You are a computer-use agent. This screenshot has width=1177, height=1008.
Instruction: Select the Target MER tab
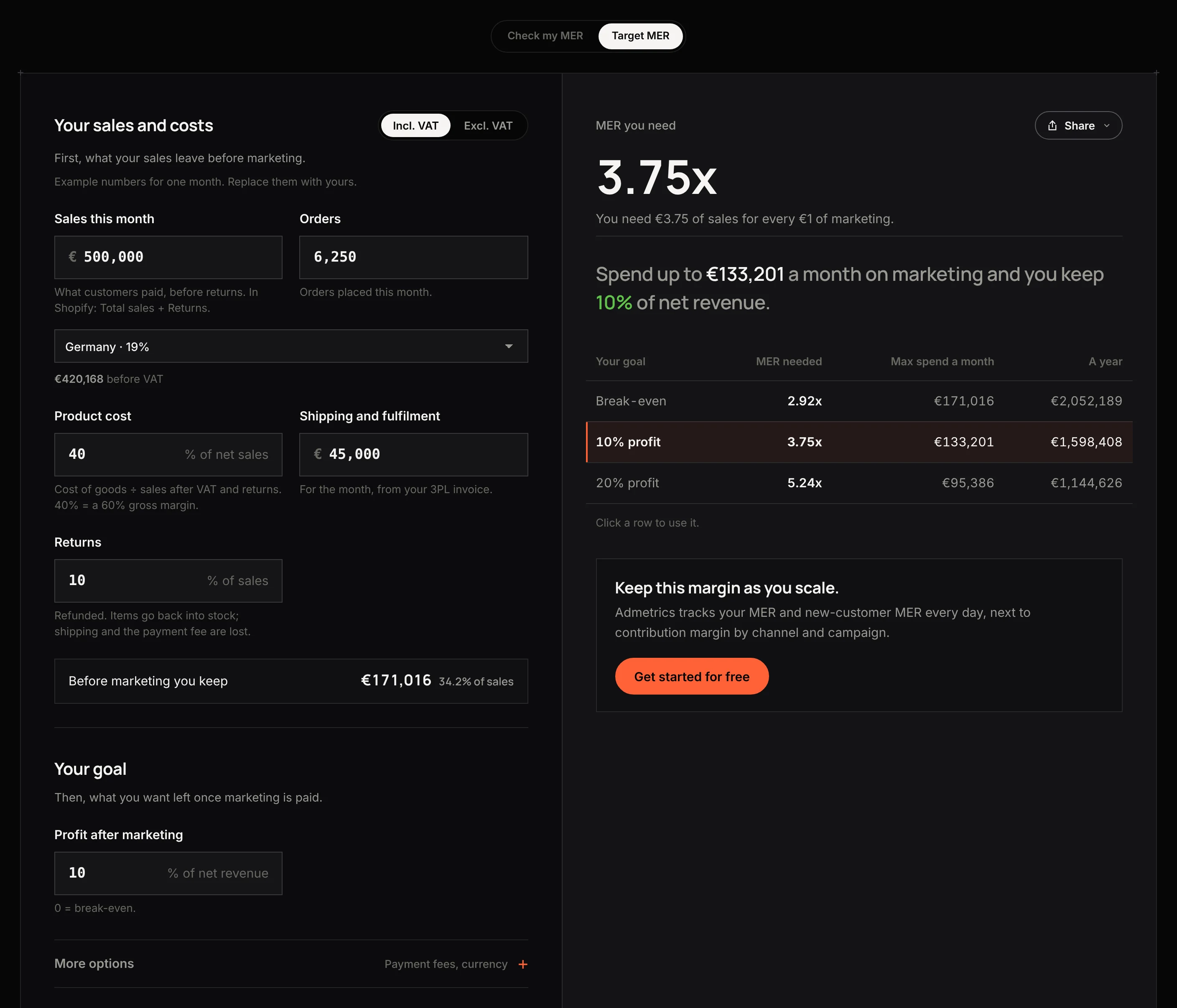640,36
